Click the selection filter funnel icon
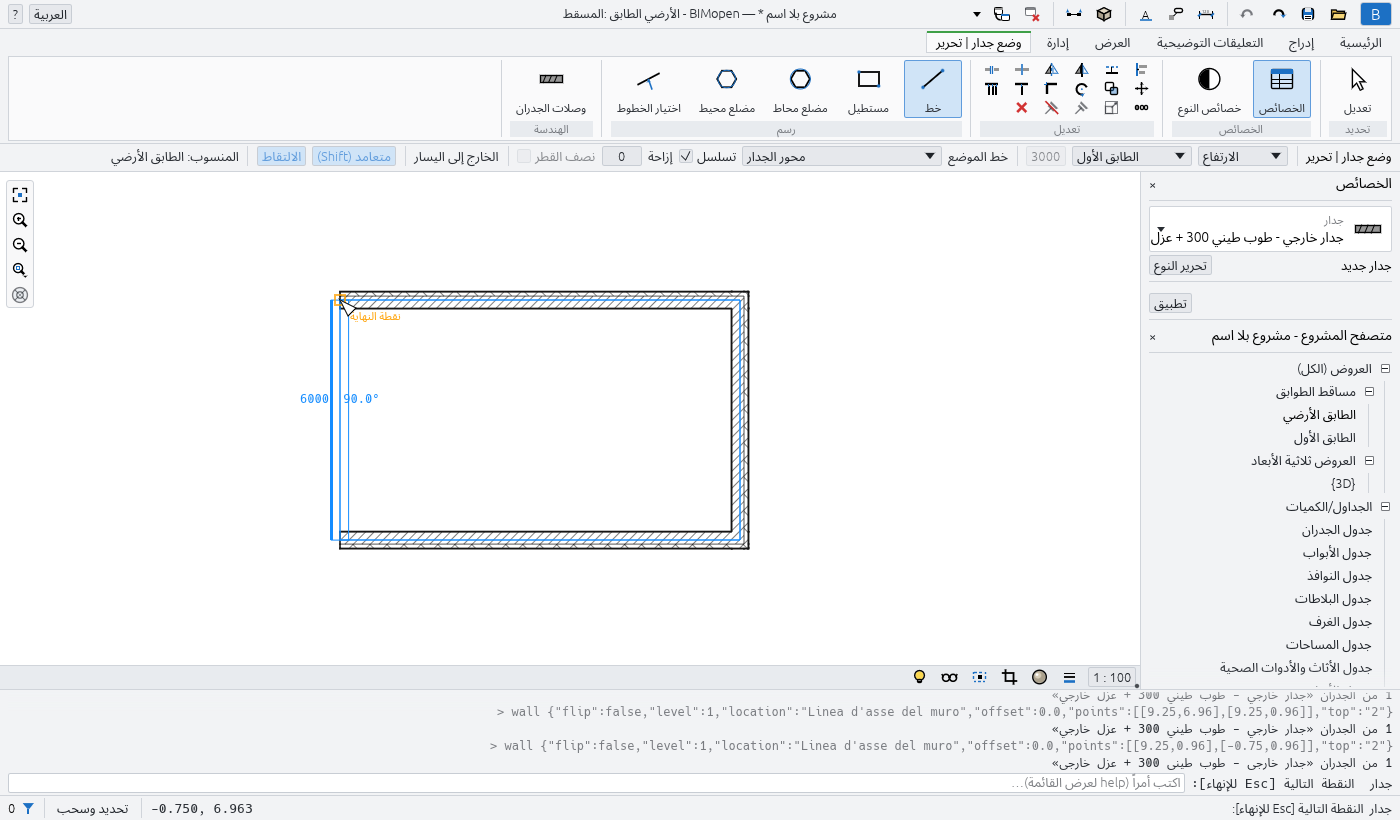This screenshot has width=1400, height=820. 28,808
